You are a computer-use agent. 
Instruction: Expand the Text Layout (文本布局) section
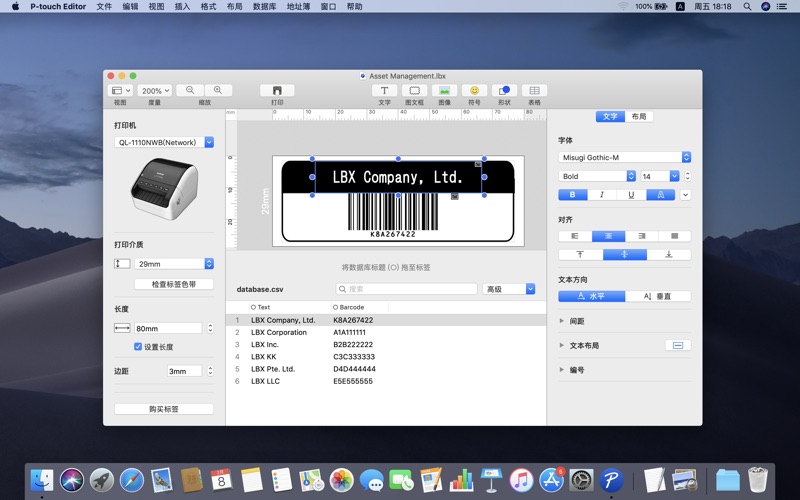click(x=562, y=345)
